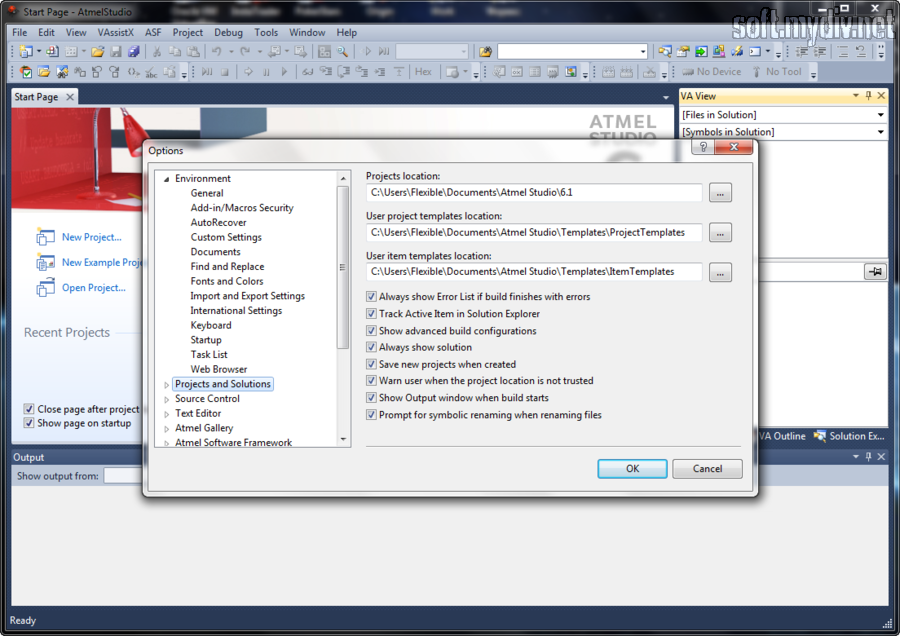Click Cancel in the Options dialog

tap(707, 468)
